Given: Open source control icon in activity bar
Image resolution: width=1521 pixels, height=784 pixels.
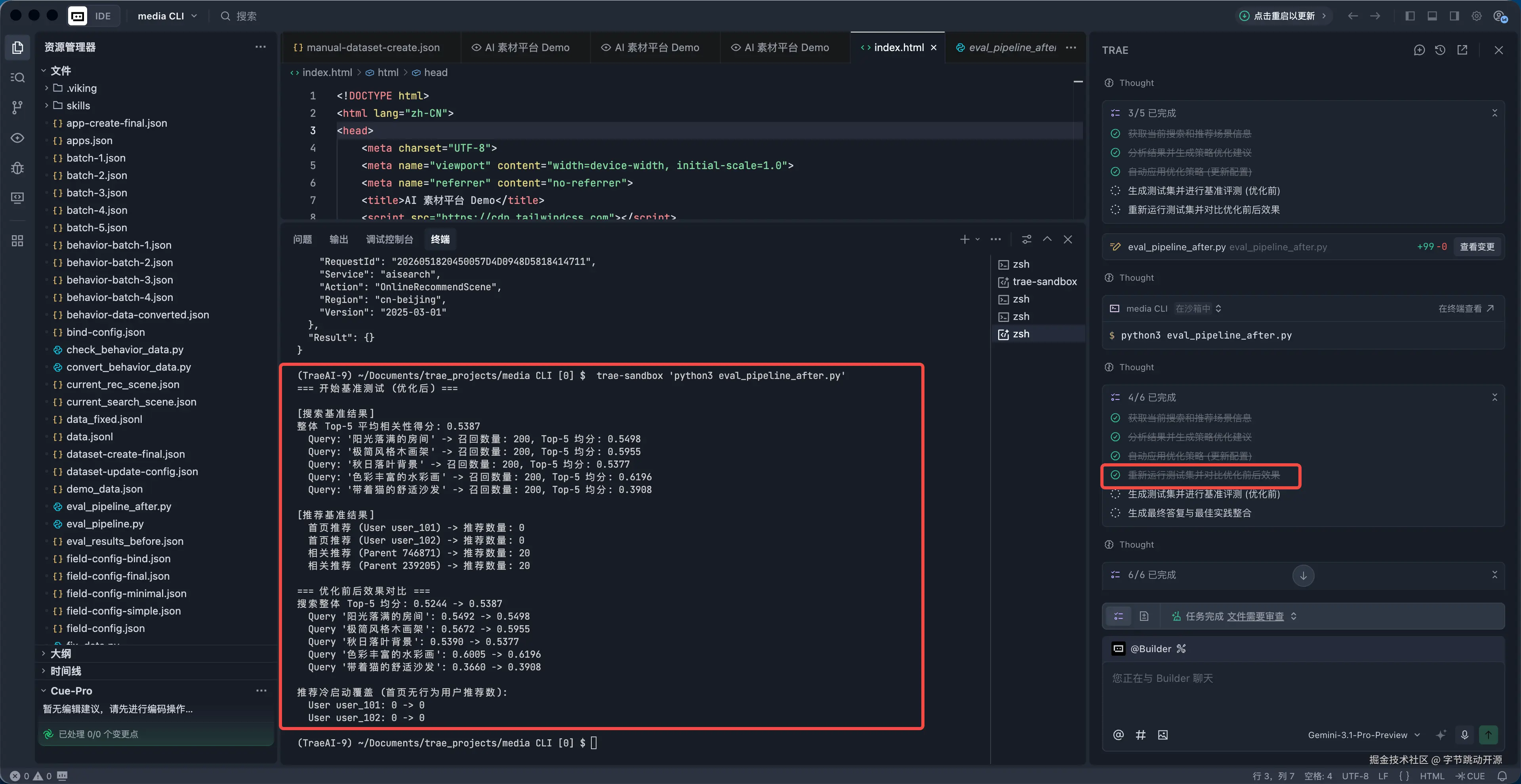Looking at the screenshot, I should point(18,107).
